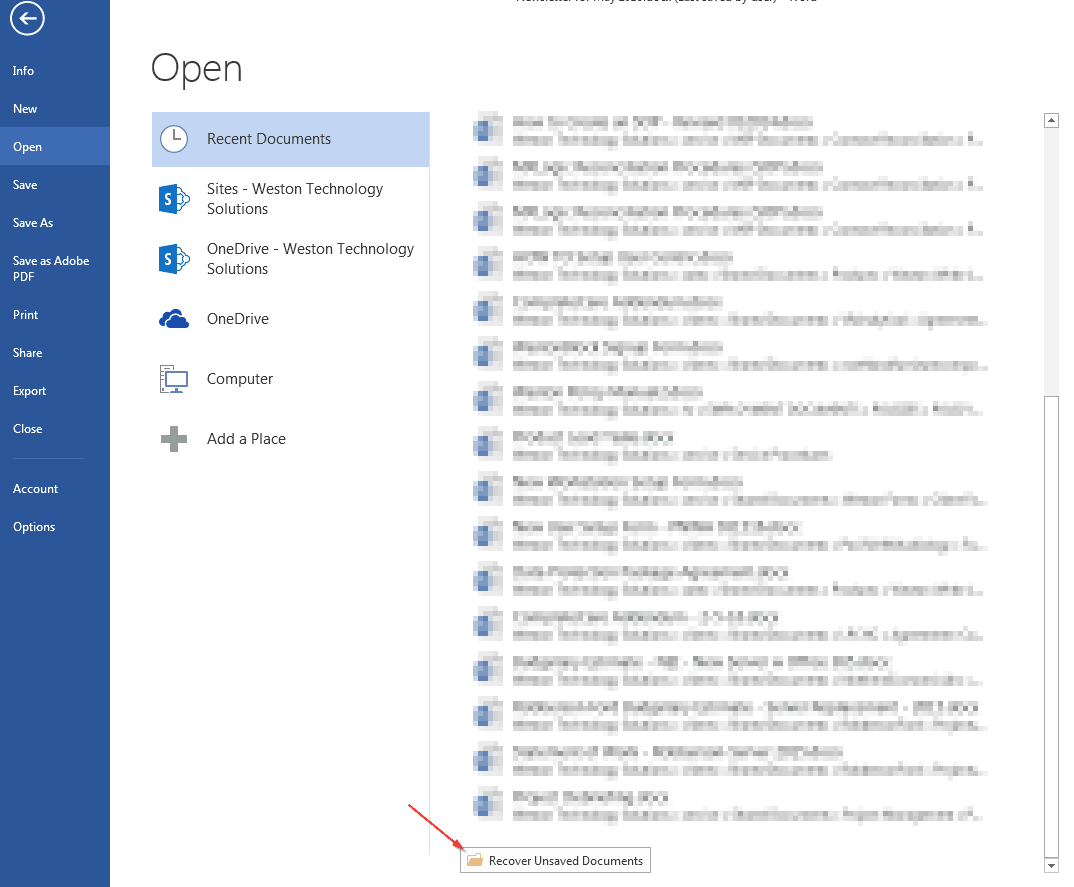
Task: Choose Save As from the sidebar
Action: tap(55, 223)
